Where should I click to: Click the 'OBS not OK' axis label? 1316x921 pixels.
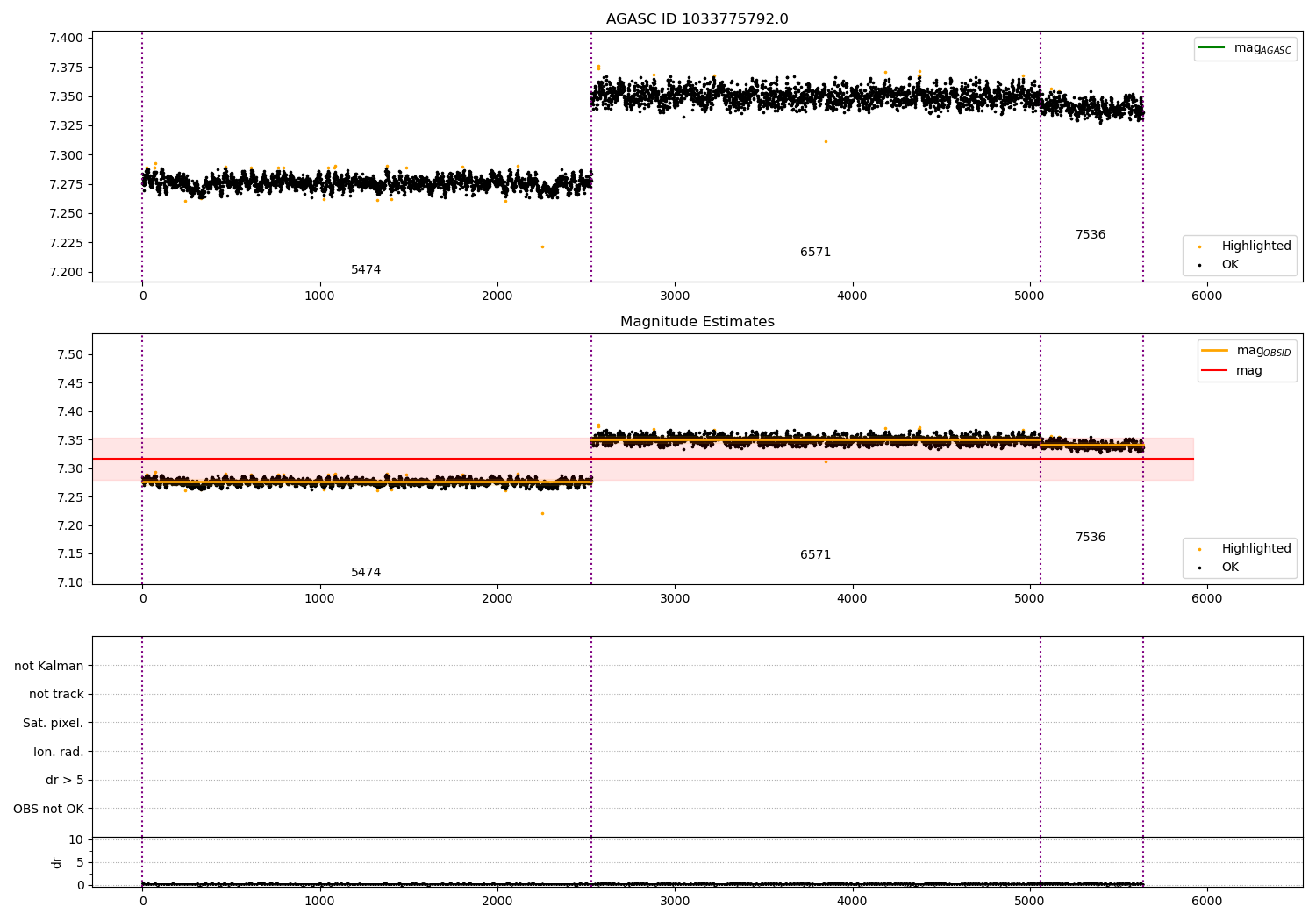pos(48,809)
